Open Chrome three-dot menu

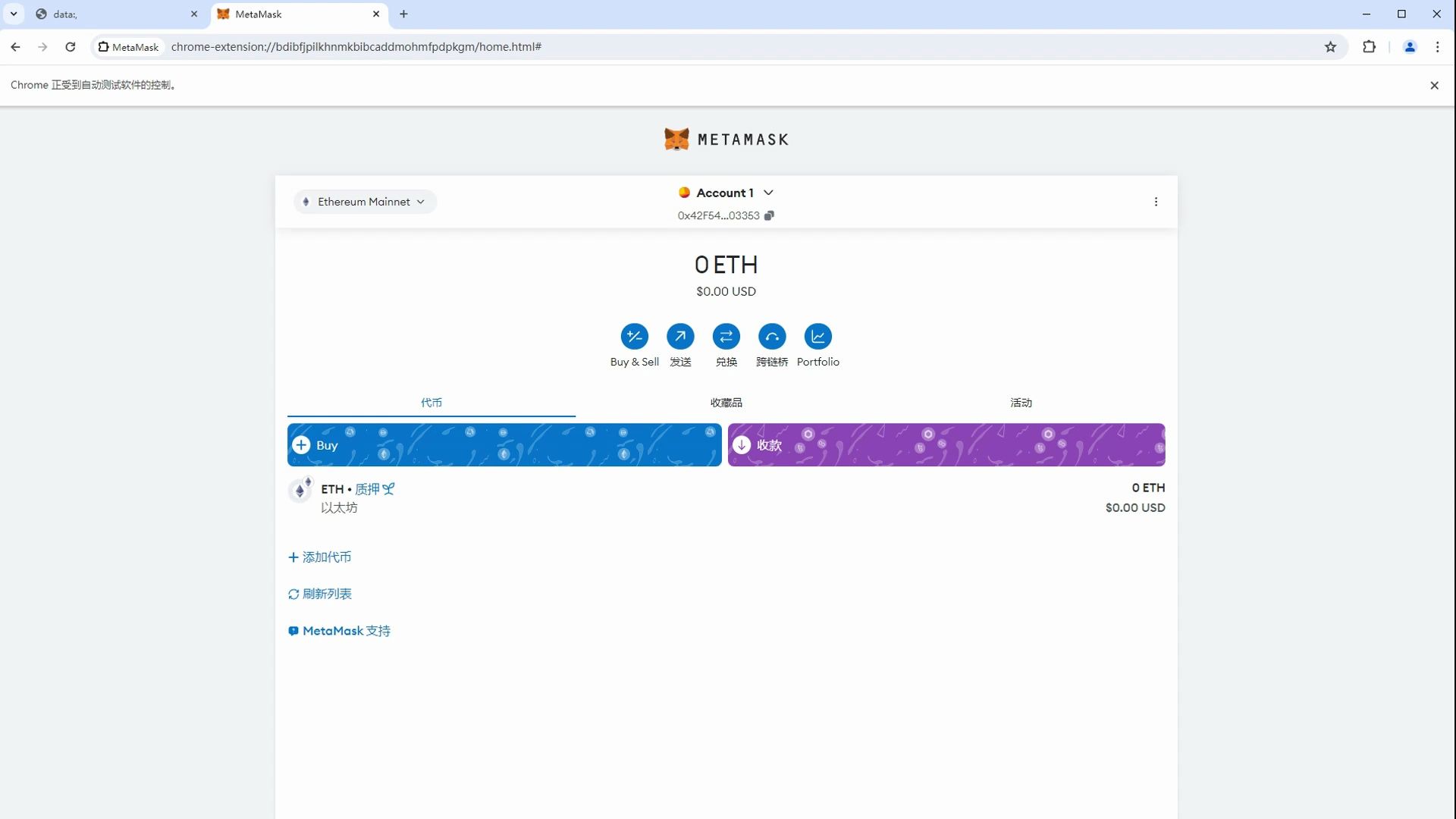[1437, 47]
